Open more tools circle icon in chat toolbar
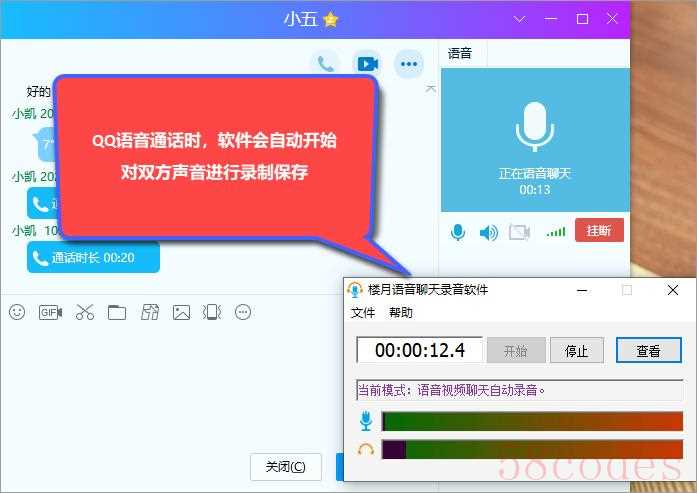697x493 pixels. (x=243, y=312)
